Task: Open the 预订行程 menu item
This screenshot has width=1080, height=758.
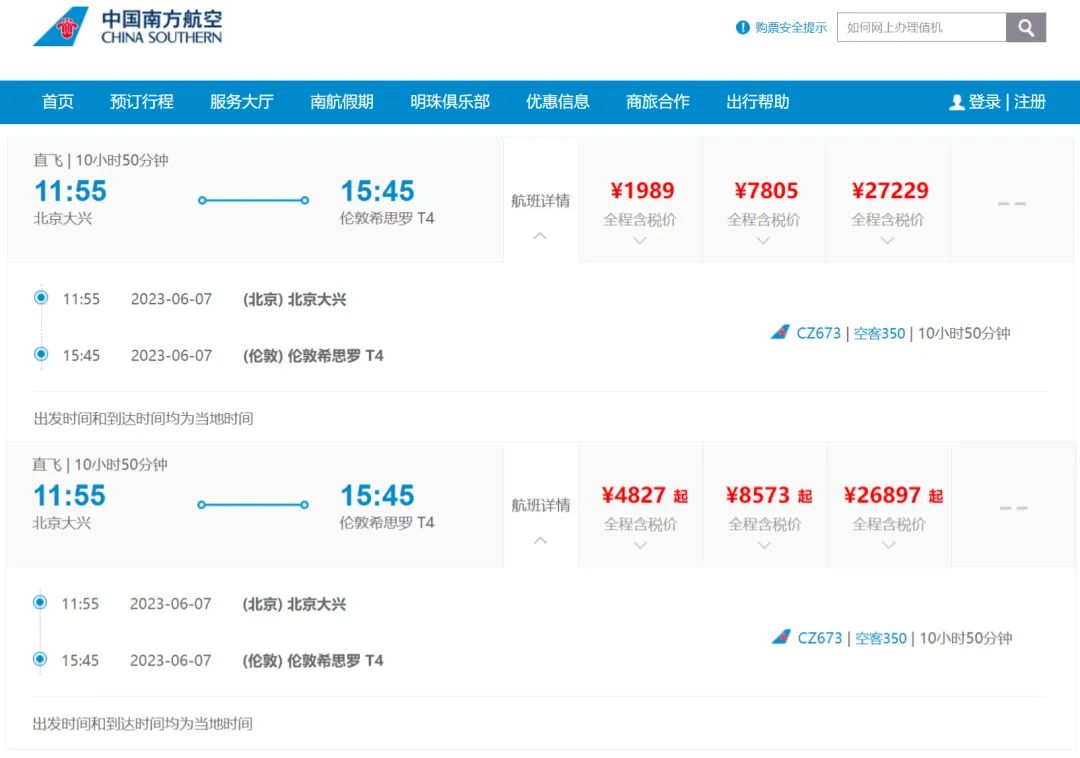Action: (142, 102)
